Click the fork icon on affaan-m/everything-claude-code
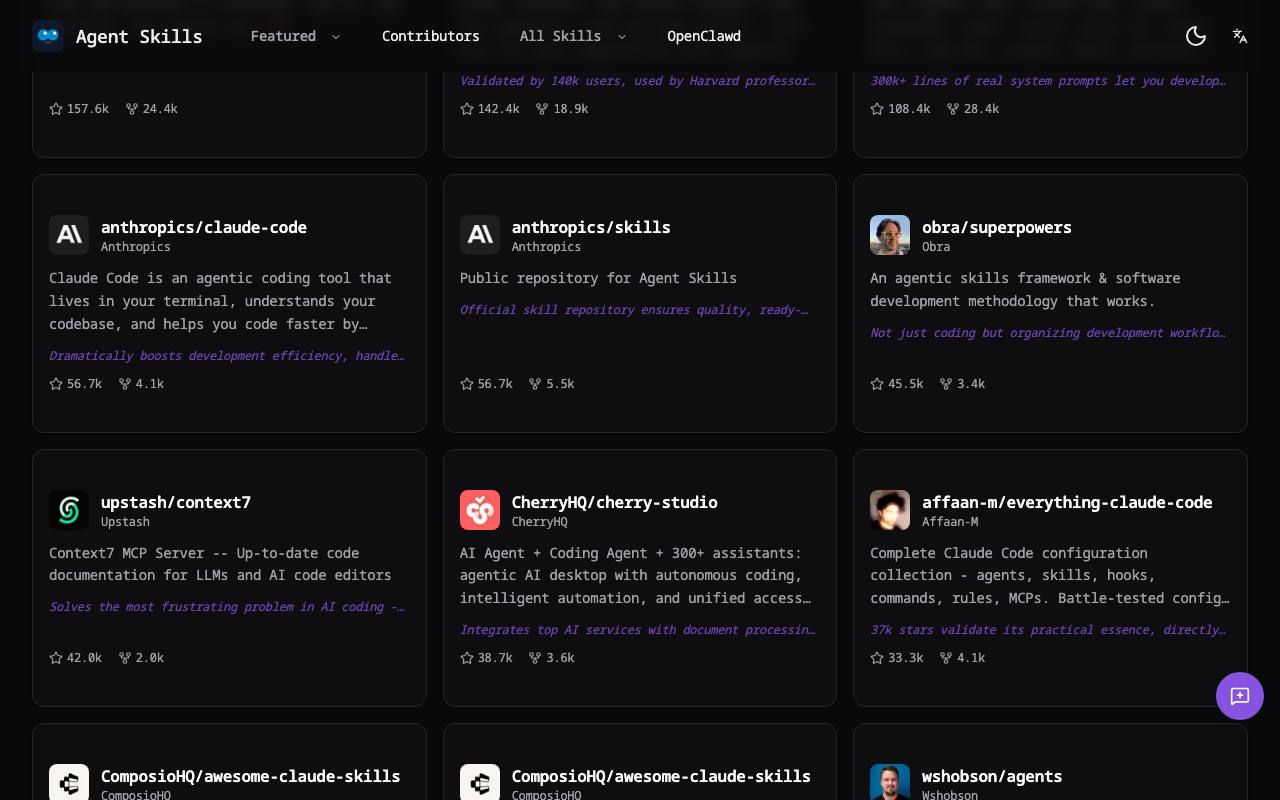 click(x=946, y=658)
